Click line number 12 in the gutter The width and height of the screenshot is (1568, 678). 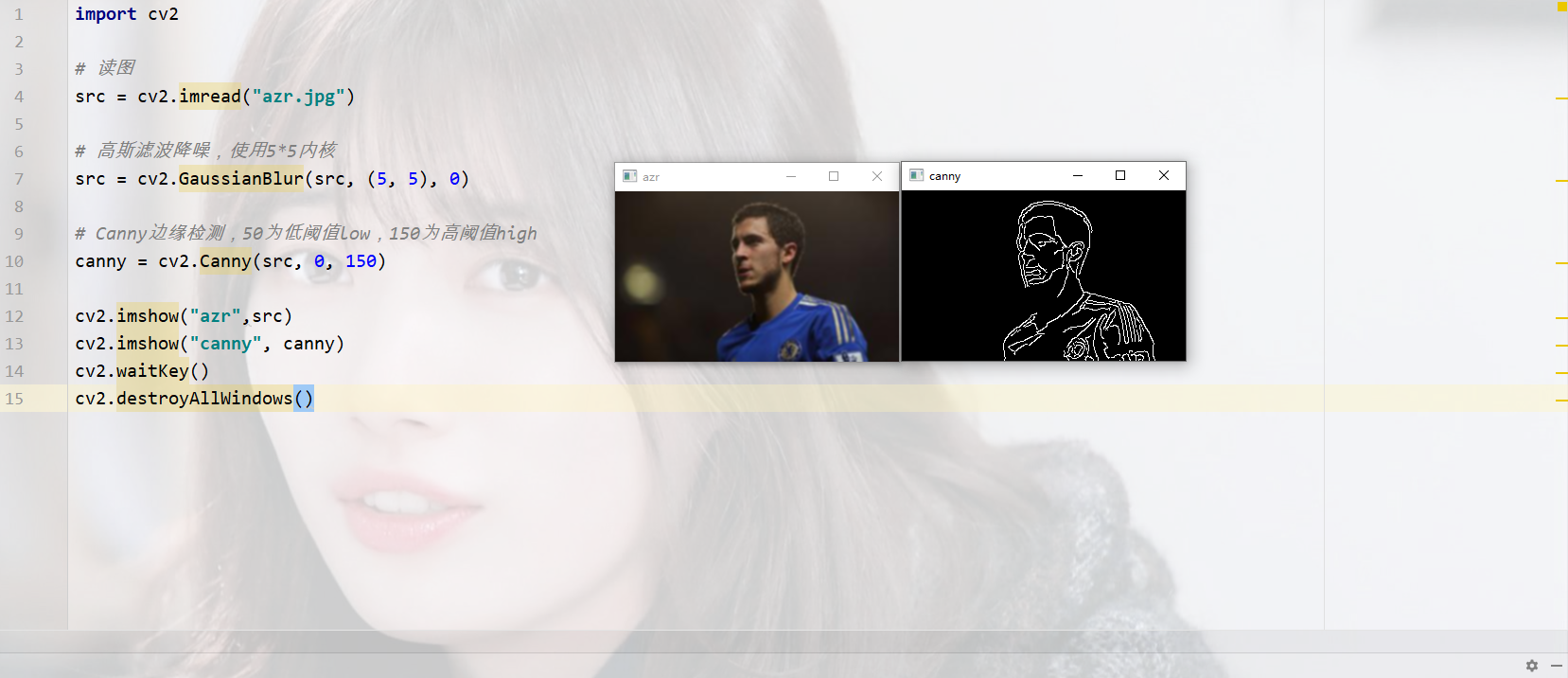tap(14, 317)
